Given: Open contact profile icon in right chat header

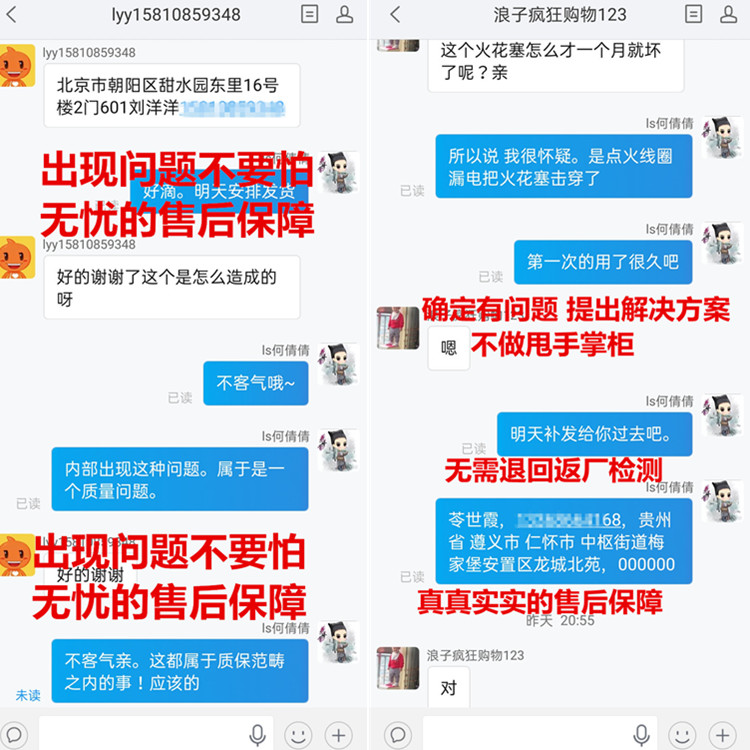Looking at the screenshot, I should (728, 14).
